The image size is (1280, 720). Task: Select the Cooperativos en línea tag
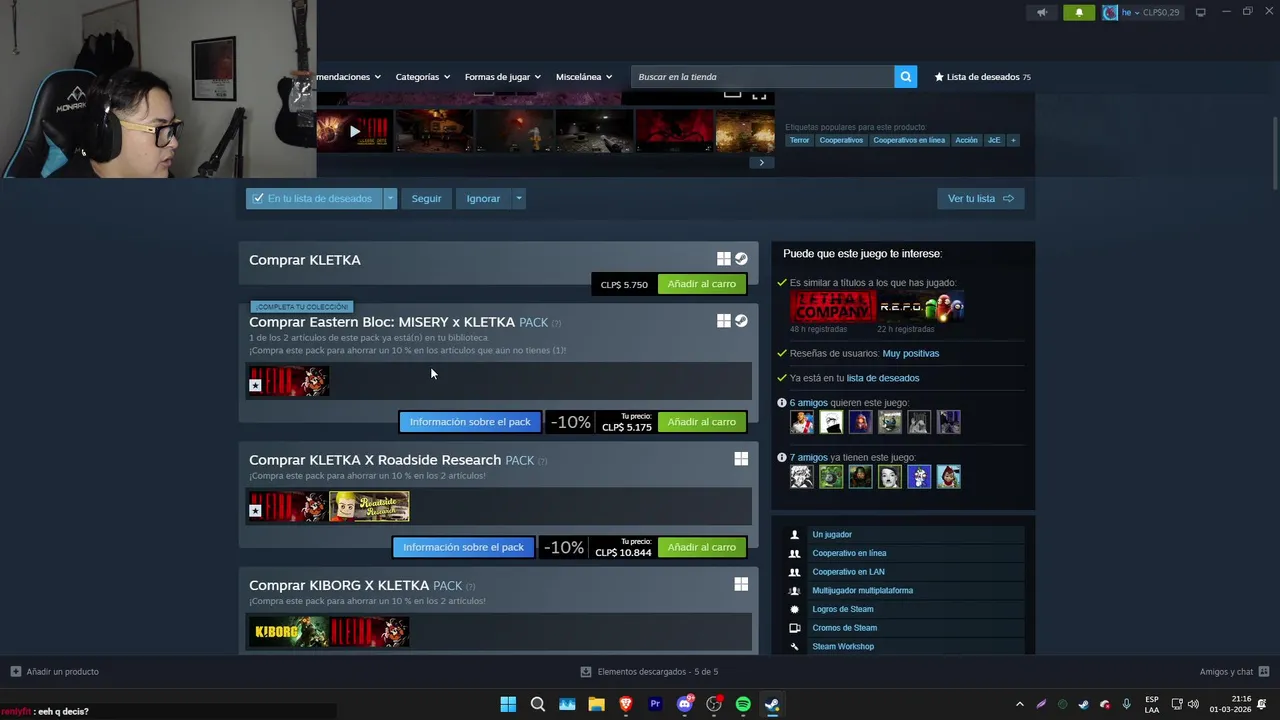click(x=909, y=140)
